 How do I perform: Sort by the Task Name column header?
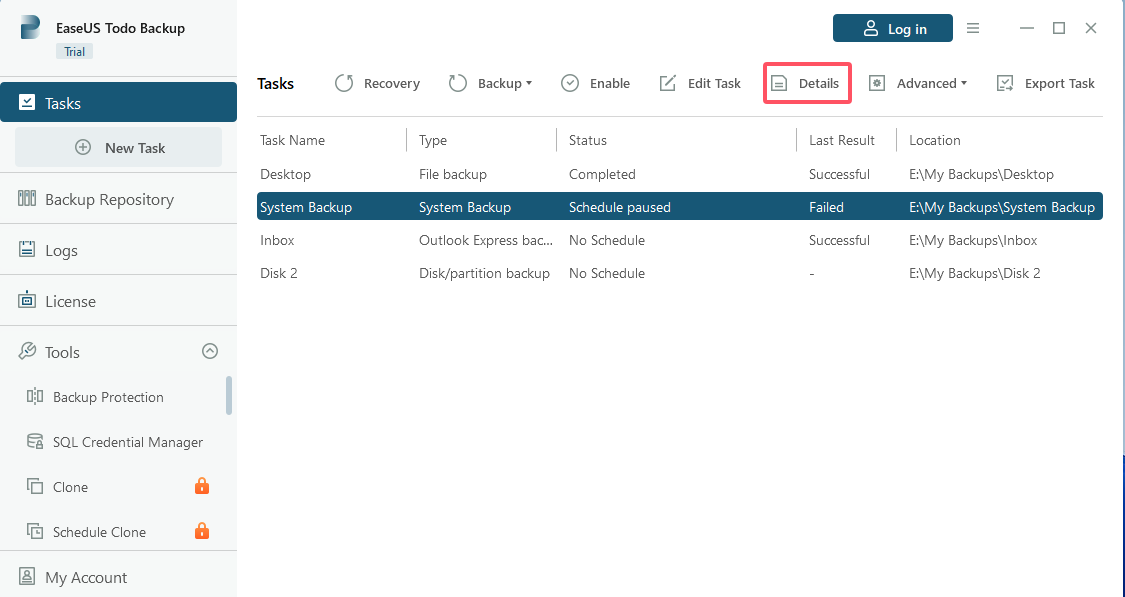[293, 140]
